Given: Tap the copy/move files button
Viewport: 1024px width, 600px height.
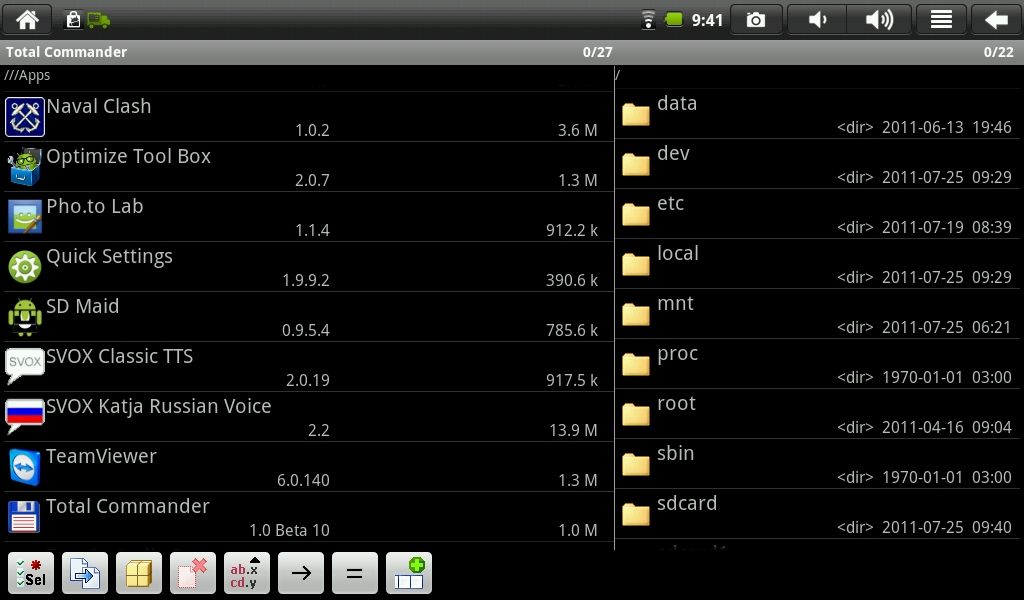Looking at the screenshot, I should [x=85, y=573].
